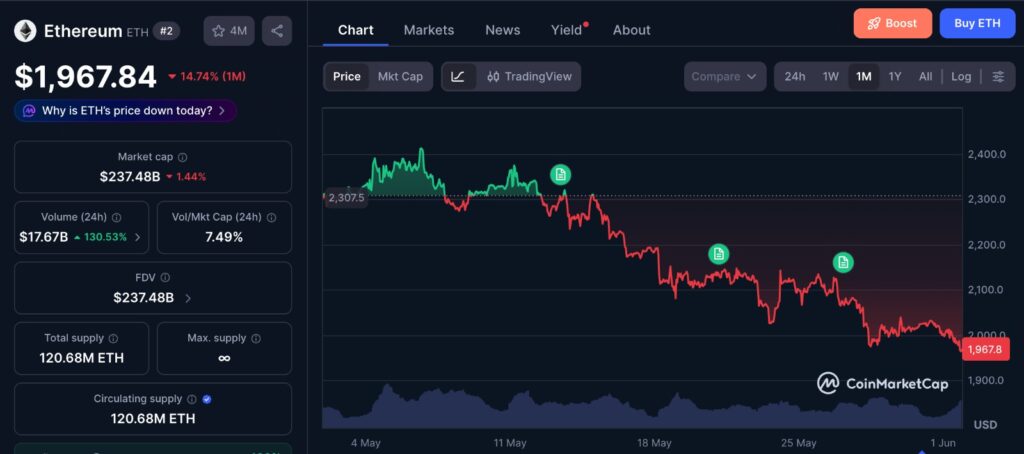Switch to the Yield tab
Screen dimensions: 1024x454
click(567, 30)
